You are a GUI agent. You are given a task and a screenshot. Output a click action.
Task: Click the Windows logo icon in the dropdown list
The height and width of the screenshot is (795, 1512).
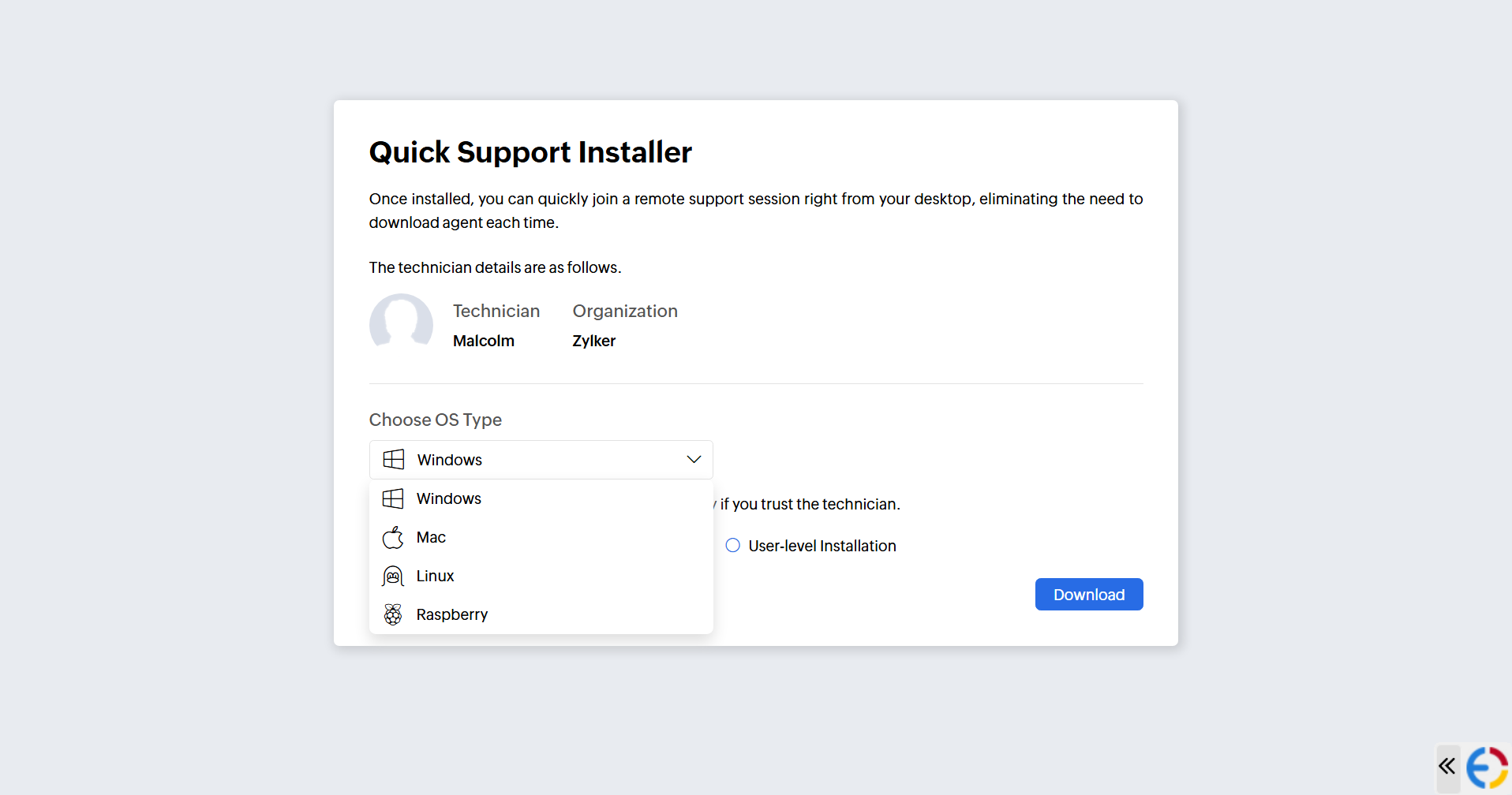pos(393,498)
